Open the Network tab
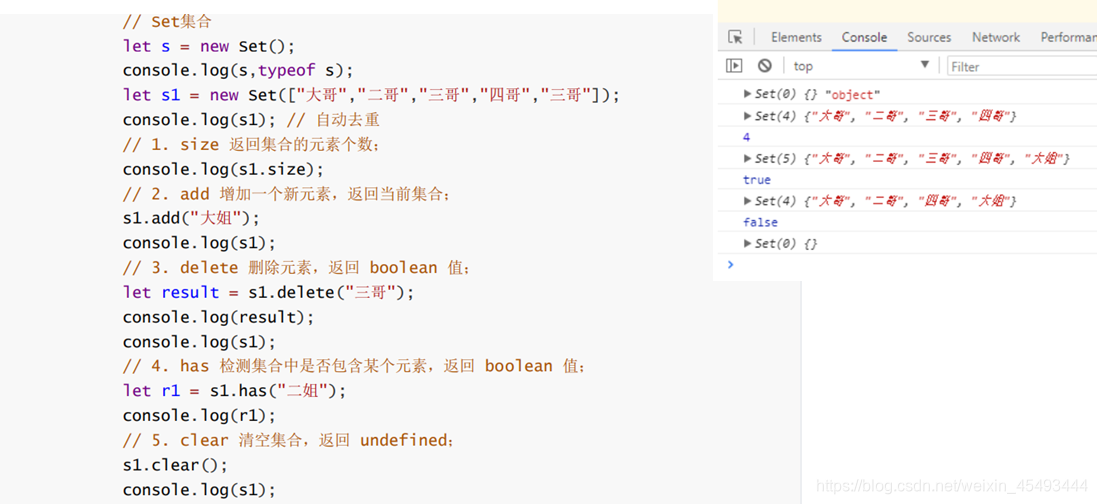Viewport: 1097px width, 504px height. coord(996,37)
